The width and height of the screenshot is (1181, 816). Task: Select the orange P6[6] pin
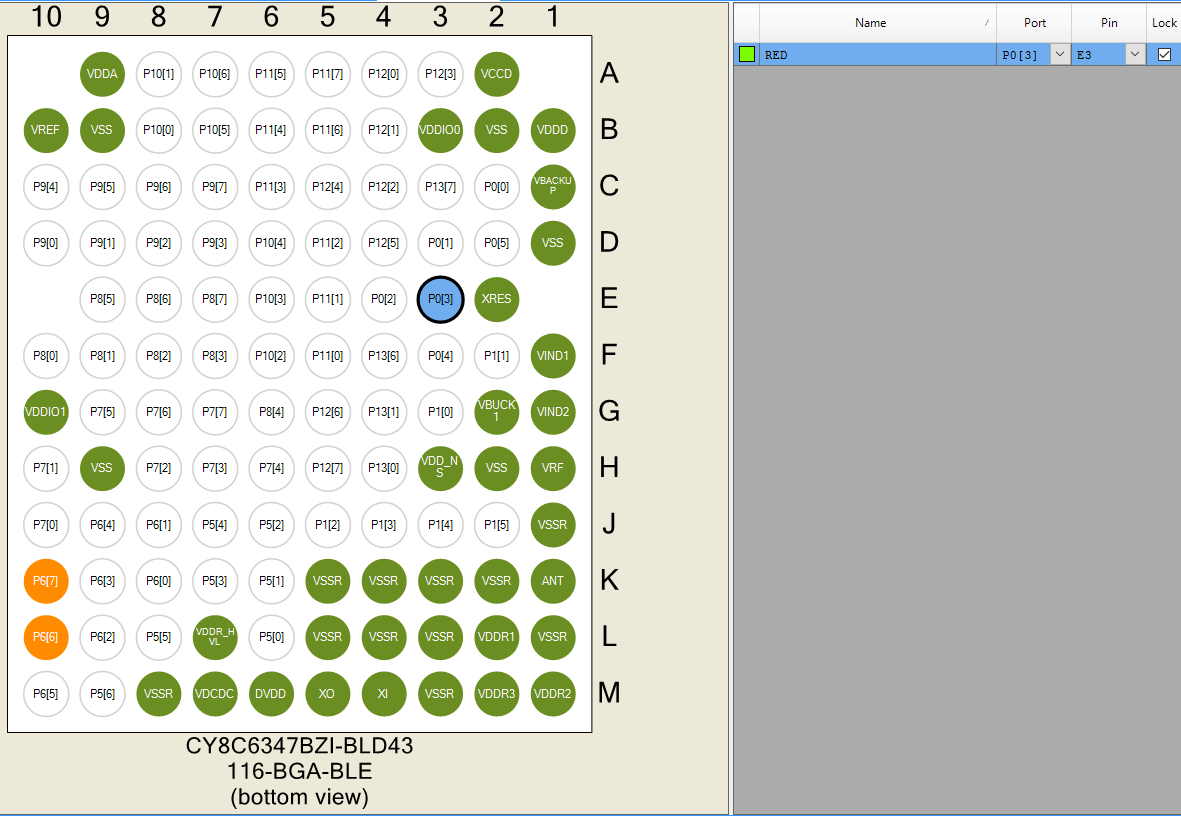pyautogui.click(x=46, y=637)
